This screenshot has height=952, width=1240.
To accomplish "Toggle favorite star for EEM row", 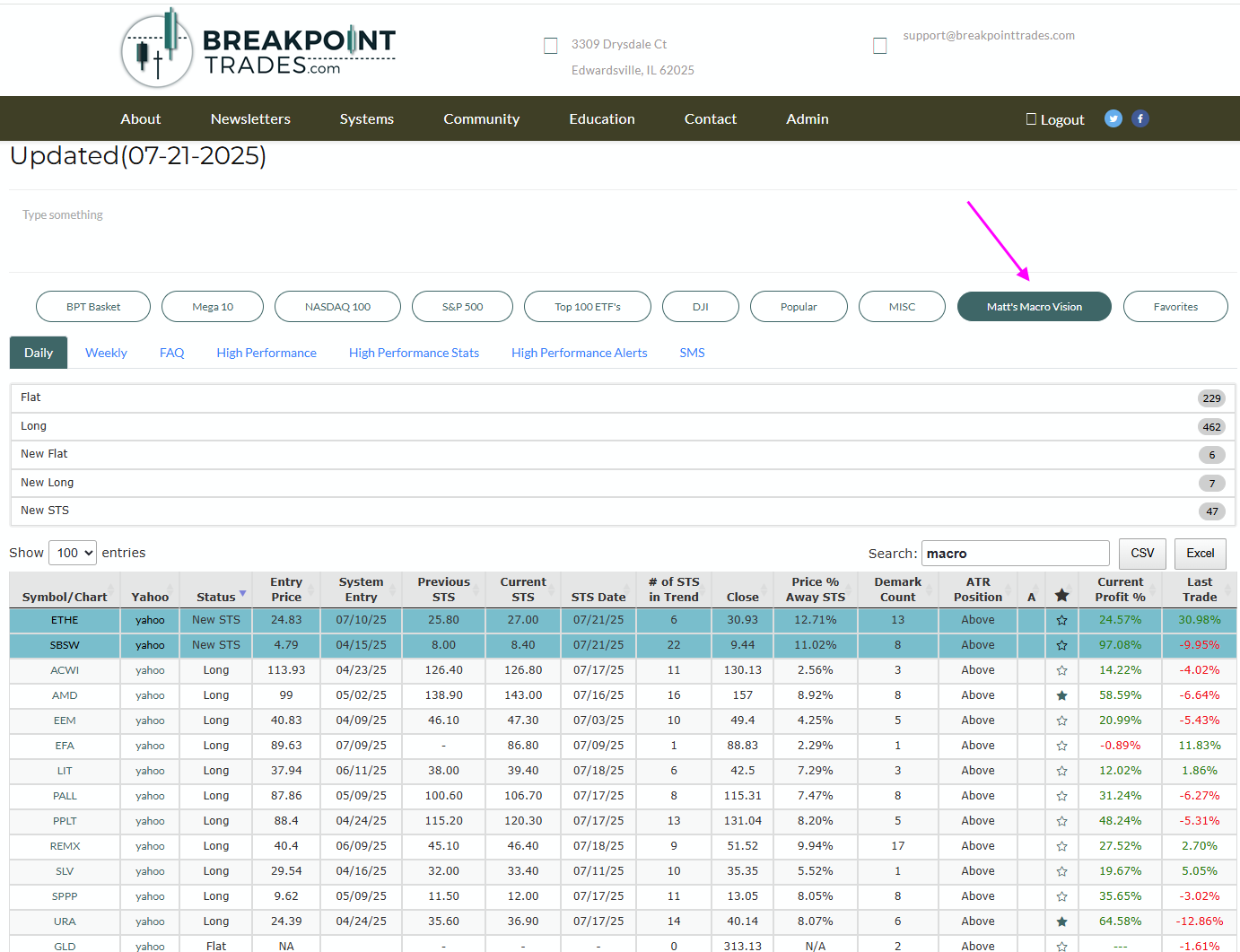I will click(1061, 721).
